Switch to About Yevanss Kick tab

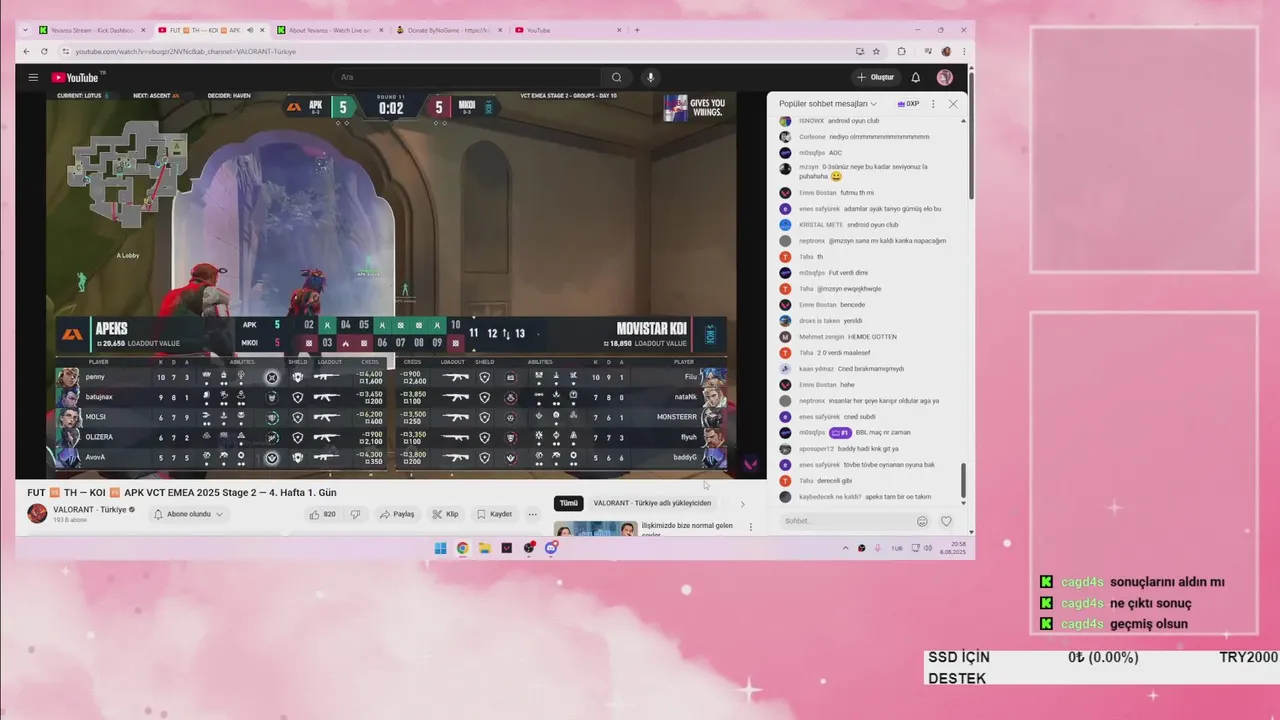pyautogui.click(x=329, y=30)
